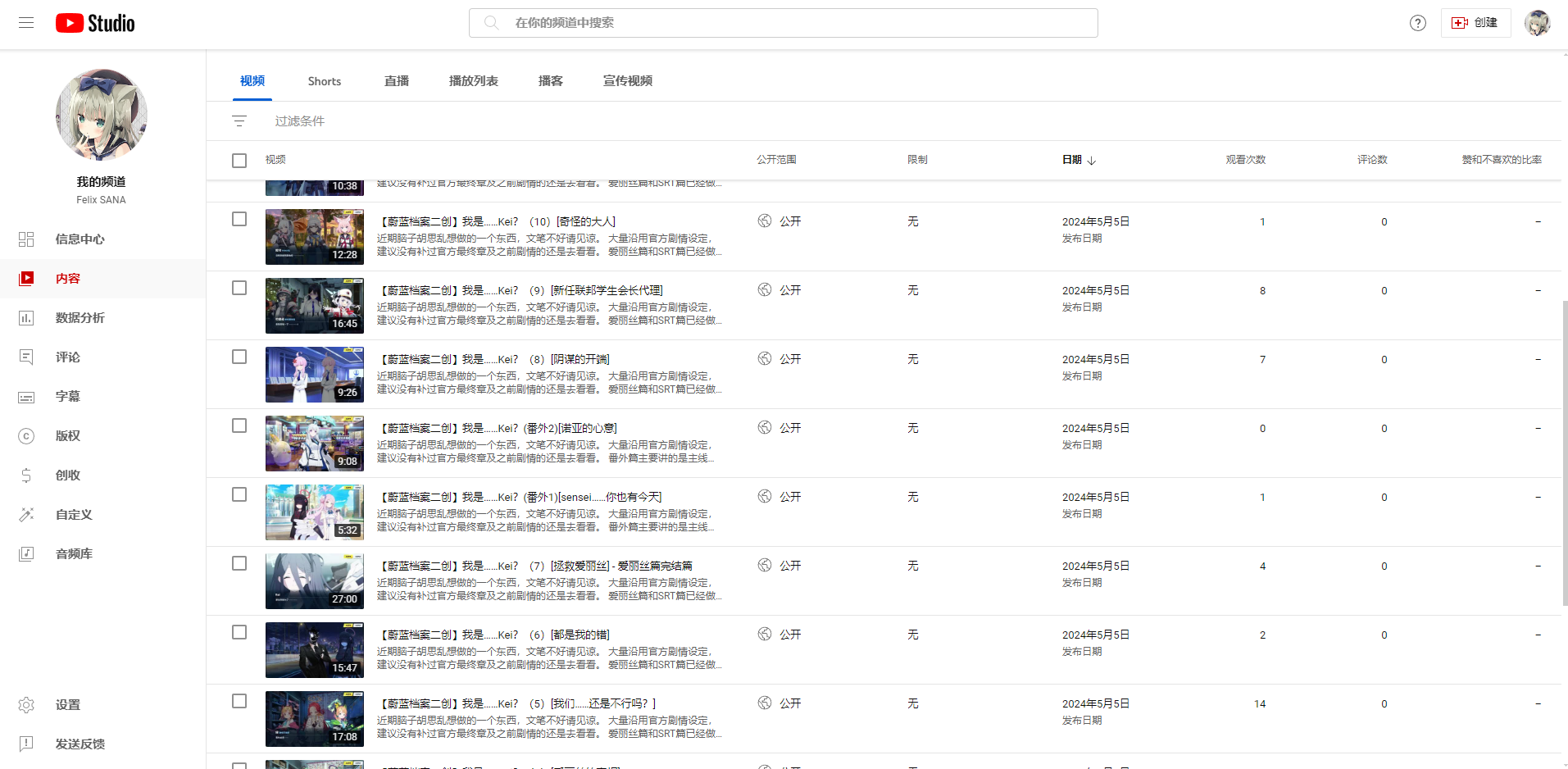Open video title episode (10) 奇怪的大人
1568x769 pixels.
tap(497, 222)
